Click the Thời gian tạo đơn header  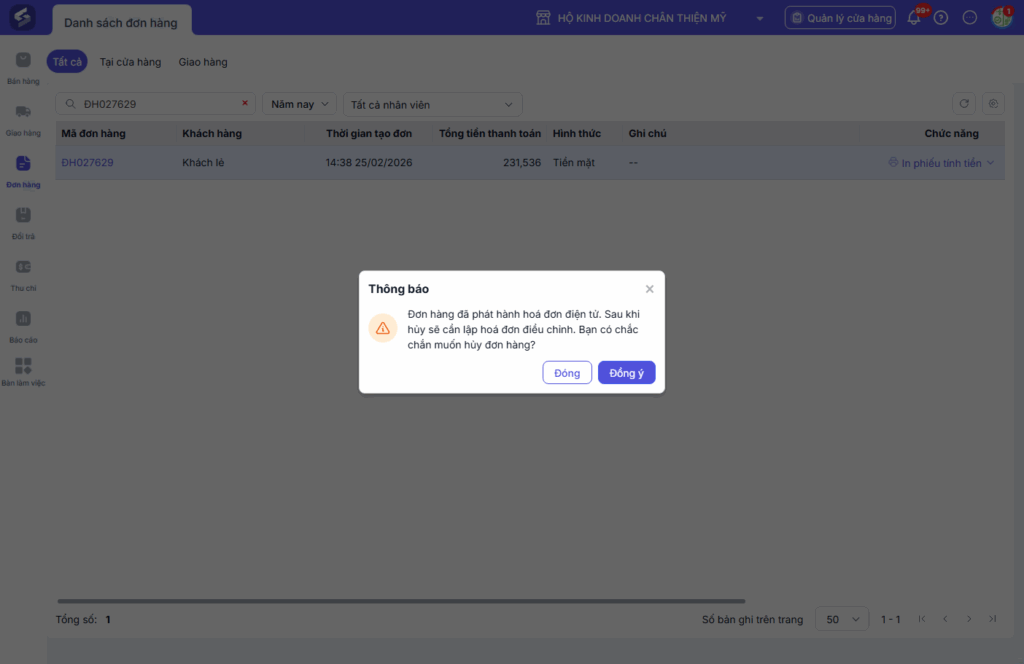coord(369,133)
